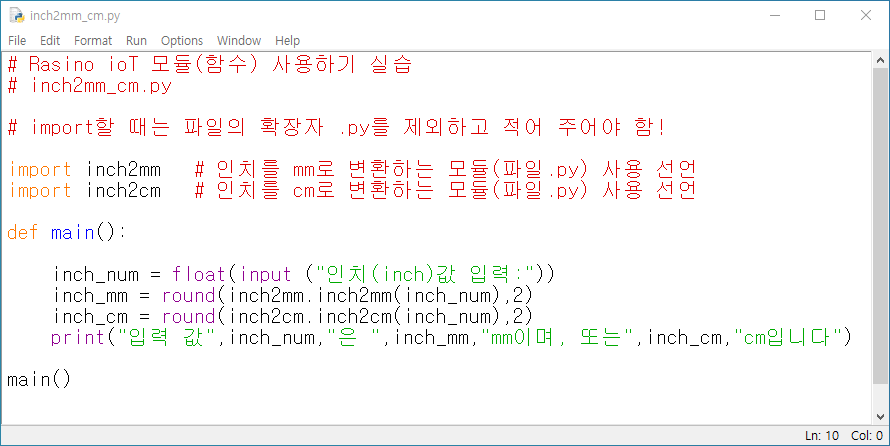Viewport: 890px width, 446px height.
Task: Click the 'print' keyword in the code
Action: 78,338
